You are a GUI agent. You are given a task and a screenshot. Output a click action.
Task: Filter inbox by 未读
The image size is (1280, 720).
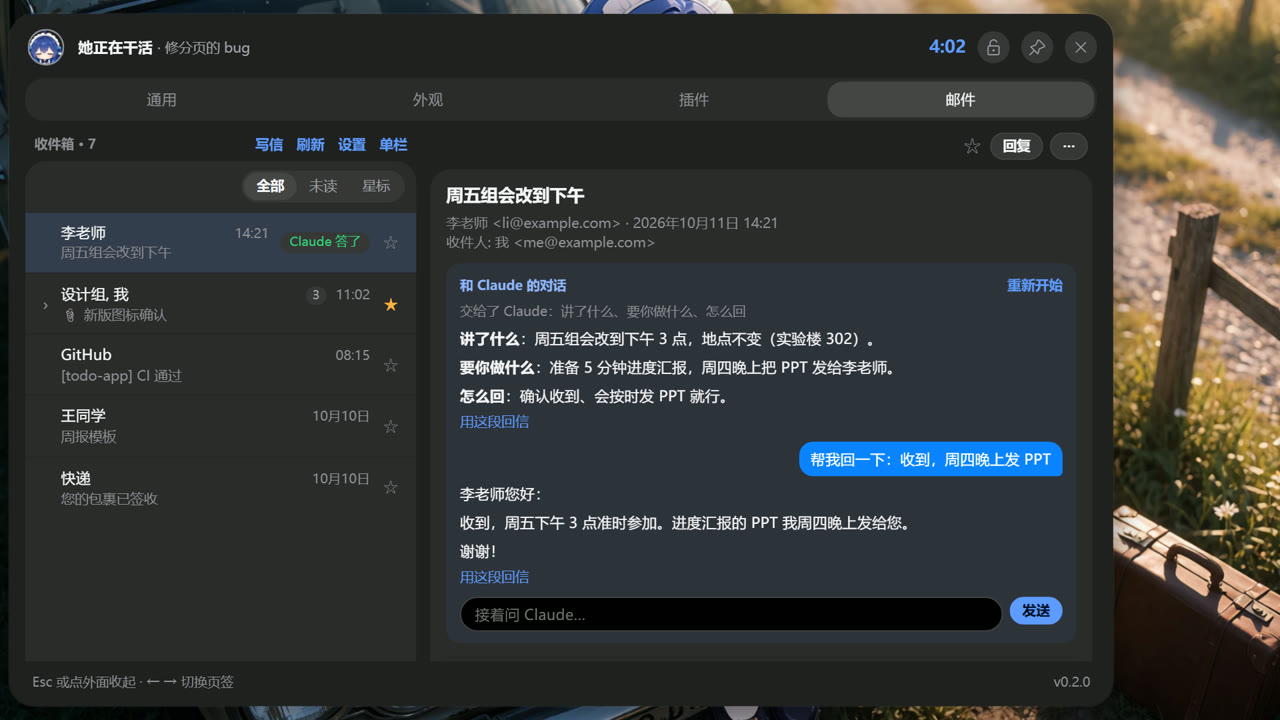pyautogui.click(x=323, y=186)
